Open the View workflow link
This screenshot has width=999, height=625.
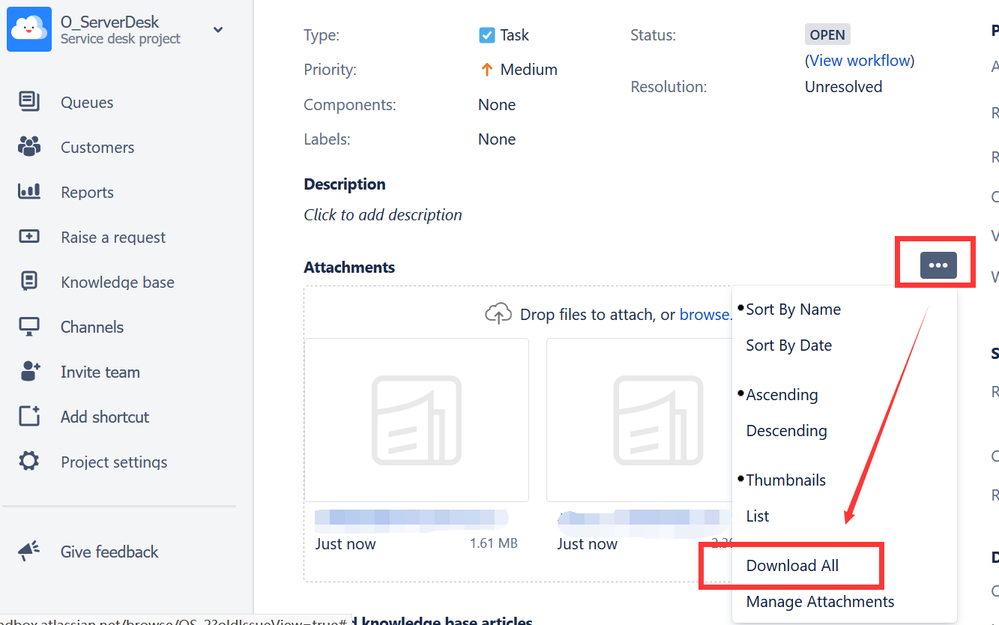[x=860, y=61]
